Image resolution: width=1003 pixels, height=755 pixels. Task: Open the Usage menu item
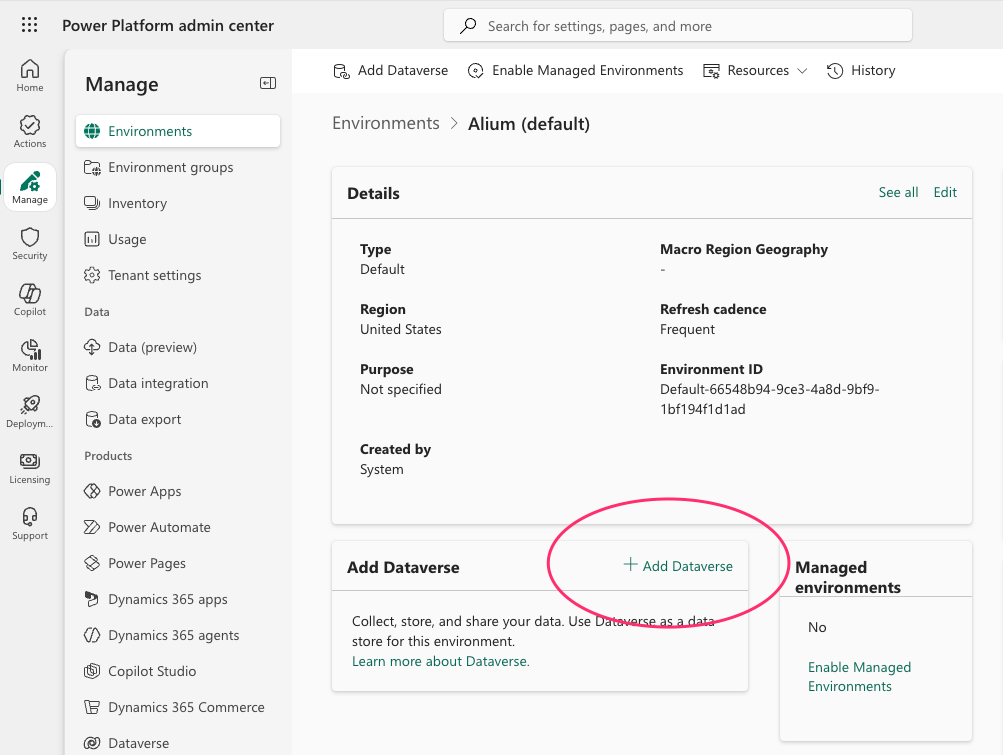(x=178, y=239)
